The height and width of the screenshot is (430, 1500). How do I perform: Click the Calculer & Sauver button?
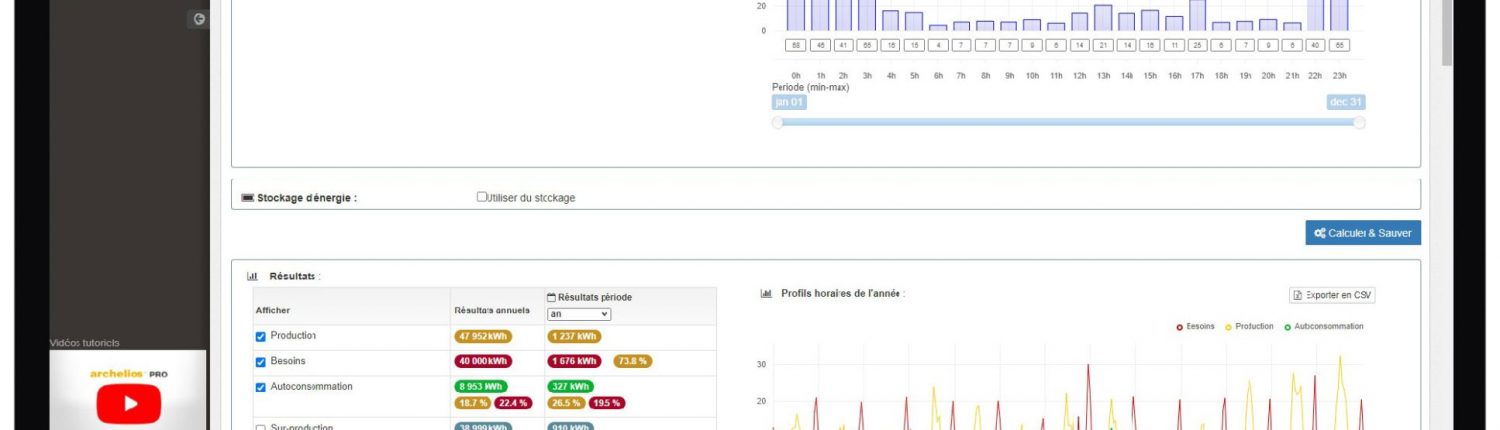pos(1363,233)
